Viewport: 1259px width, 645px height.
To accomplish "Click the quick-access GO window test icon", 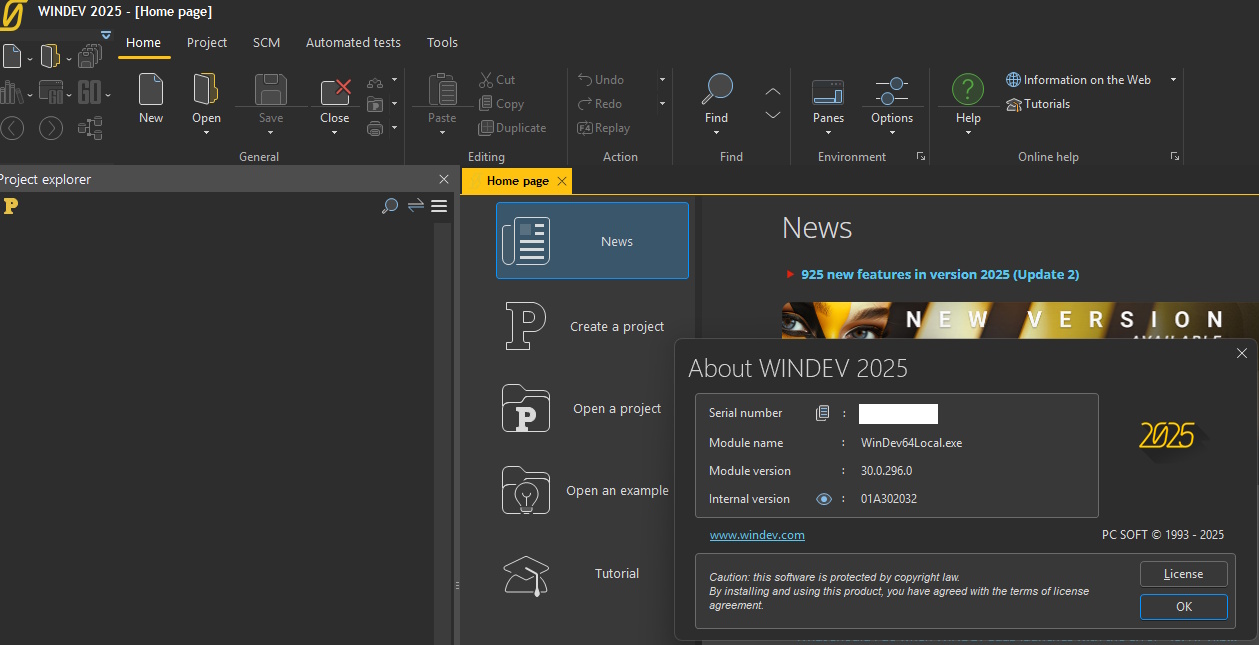I will pos(51,94).
